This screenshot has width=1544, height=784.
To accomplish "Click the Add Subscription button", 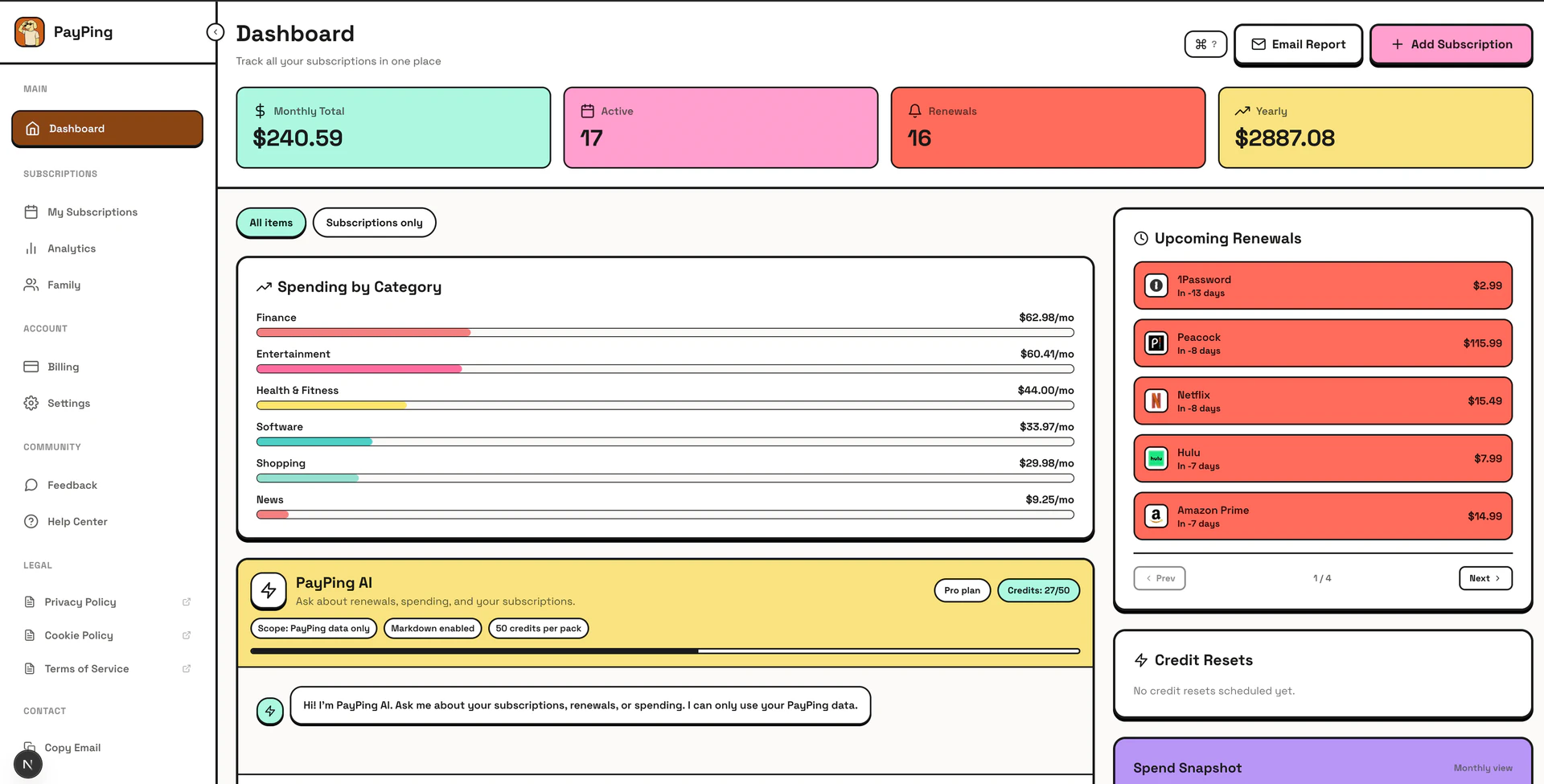I will tap(1451, 44).
